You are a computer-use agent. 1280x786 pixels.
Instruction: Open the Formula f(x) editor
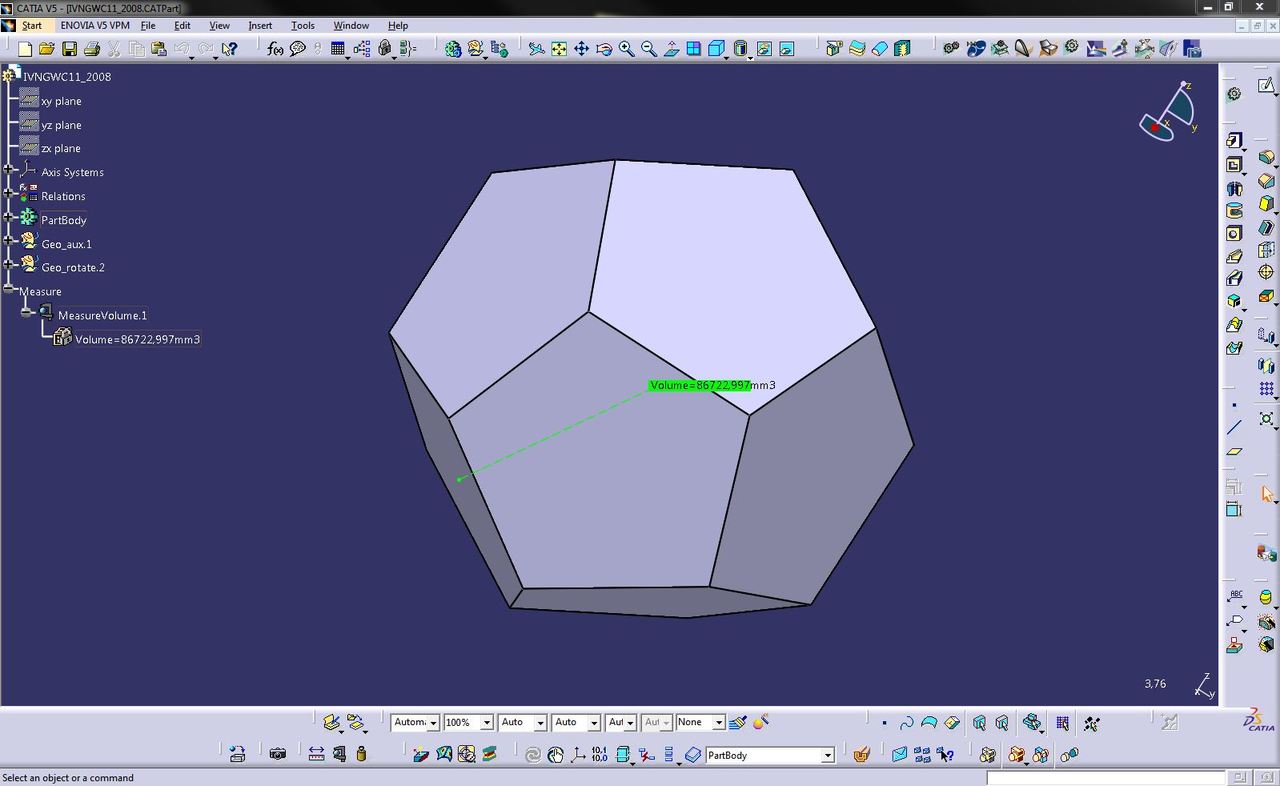pyautogui.click(x=275, y=48)
